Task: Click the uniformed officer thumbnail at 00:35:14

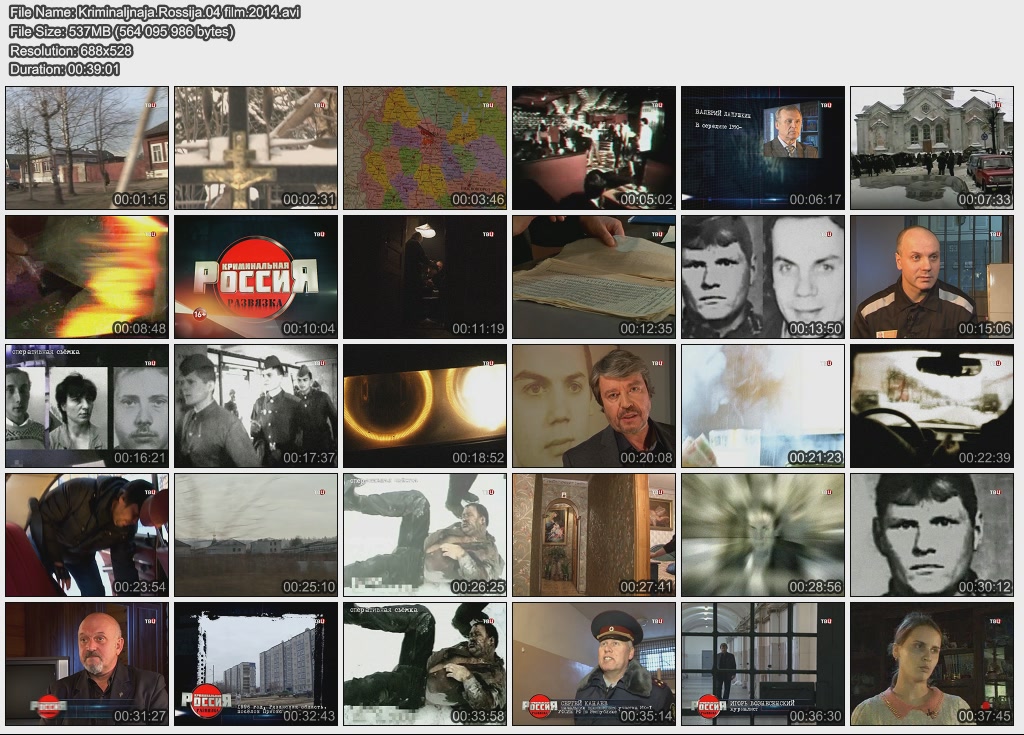Action: (594, 663)
